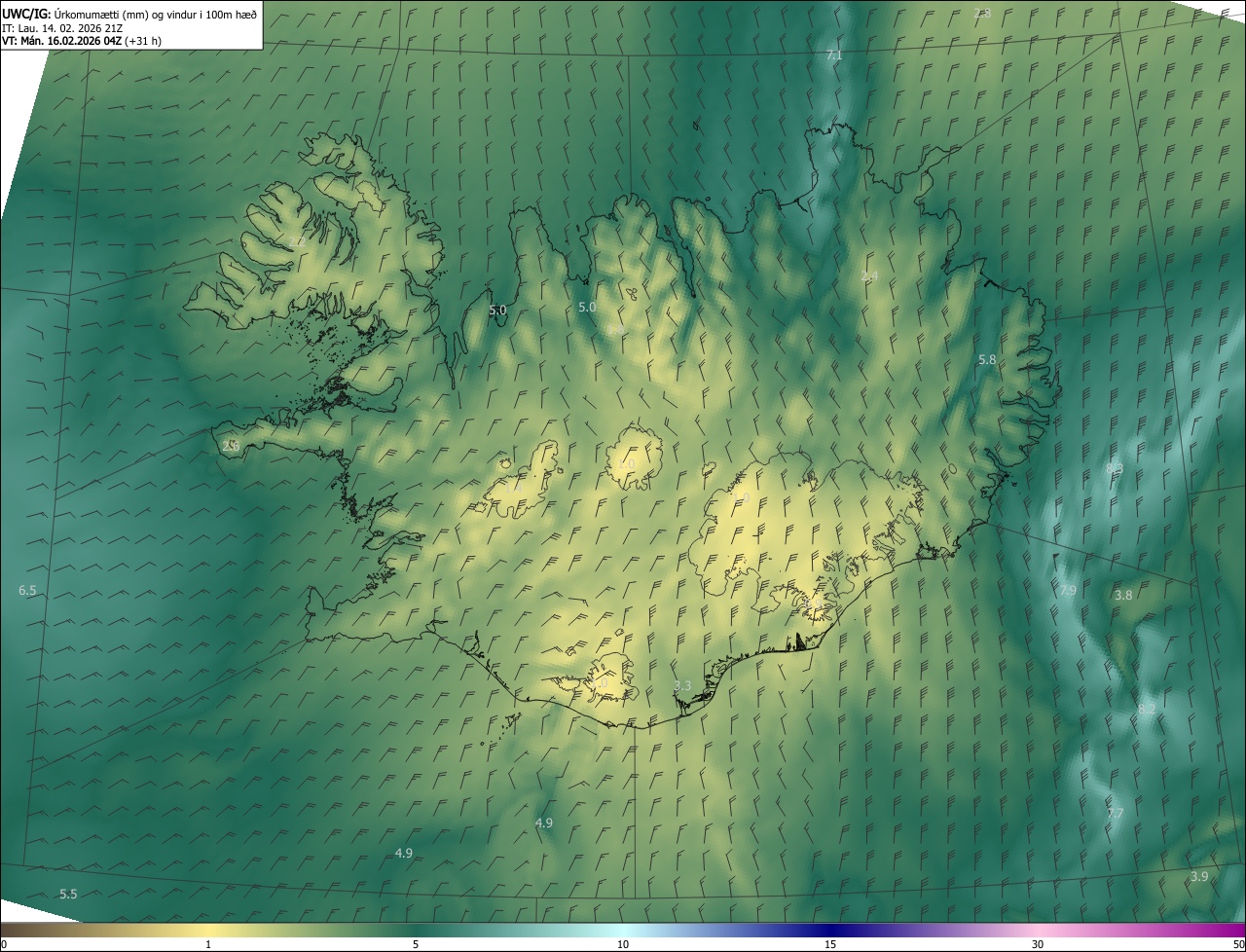Click the 6.5 value label on the map

27,591
